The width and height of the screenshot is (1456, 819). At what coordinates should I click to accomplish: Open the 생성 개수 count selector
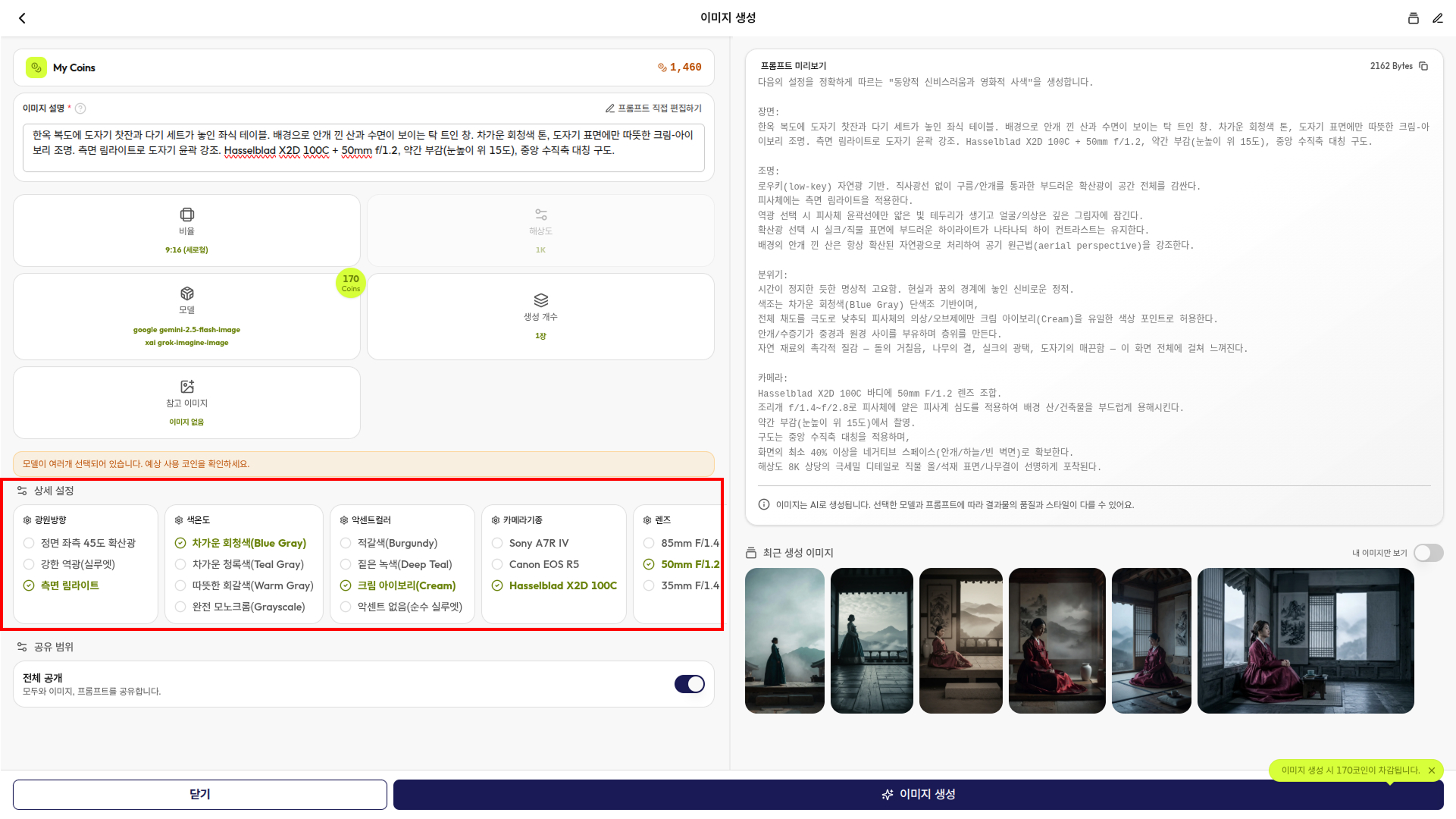coord(540,316)
